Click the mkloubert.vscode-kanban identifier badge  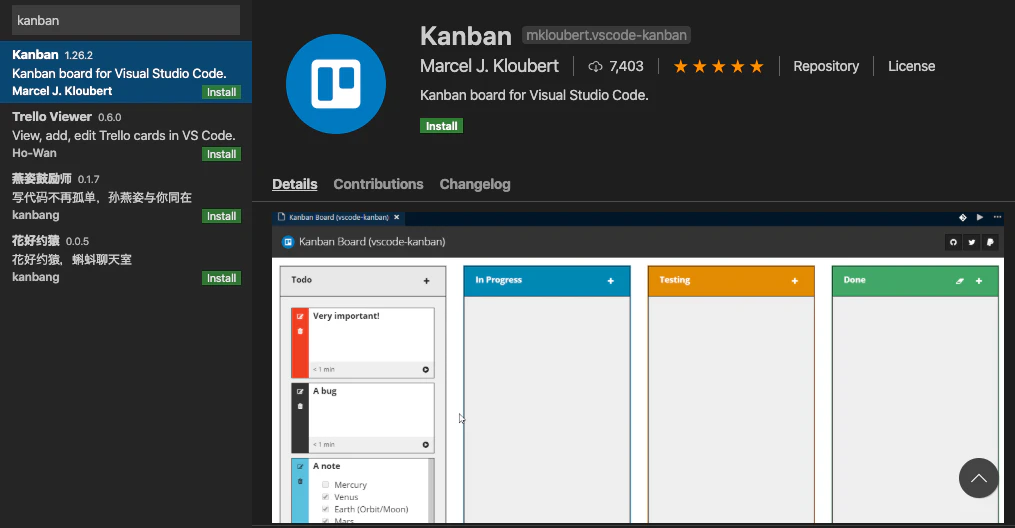click(606, 35)
